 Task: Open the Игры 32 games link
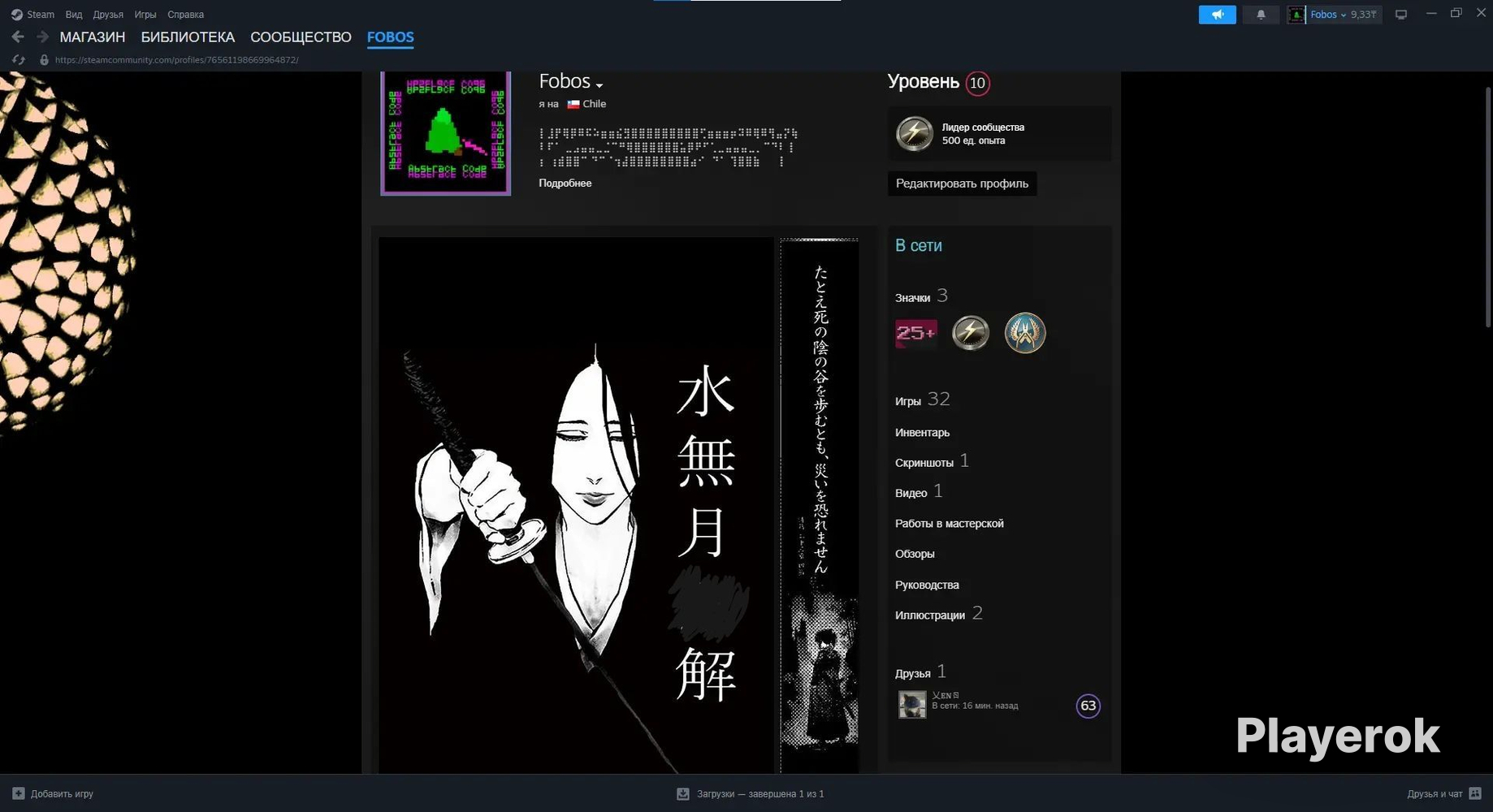point(922,400)
